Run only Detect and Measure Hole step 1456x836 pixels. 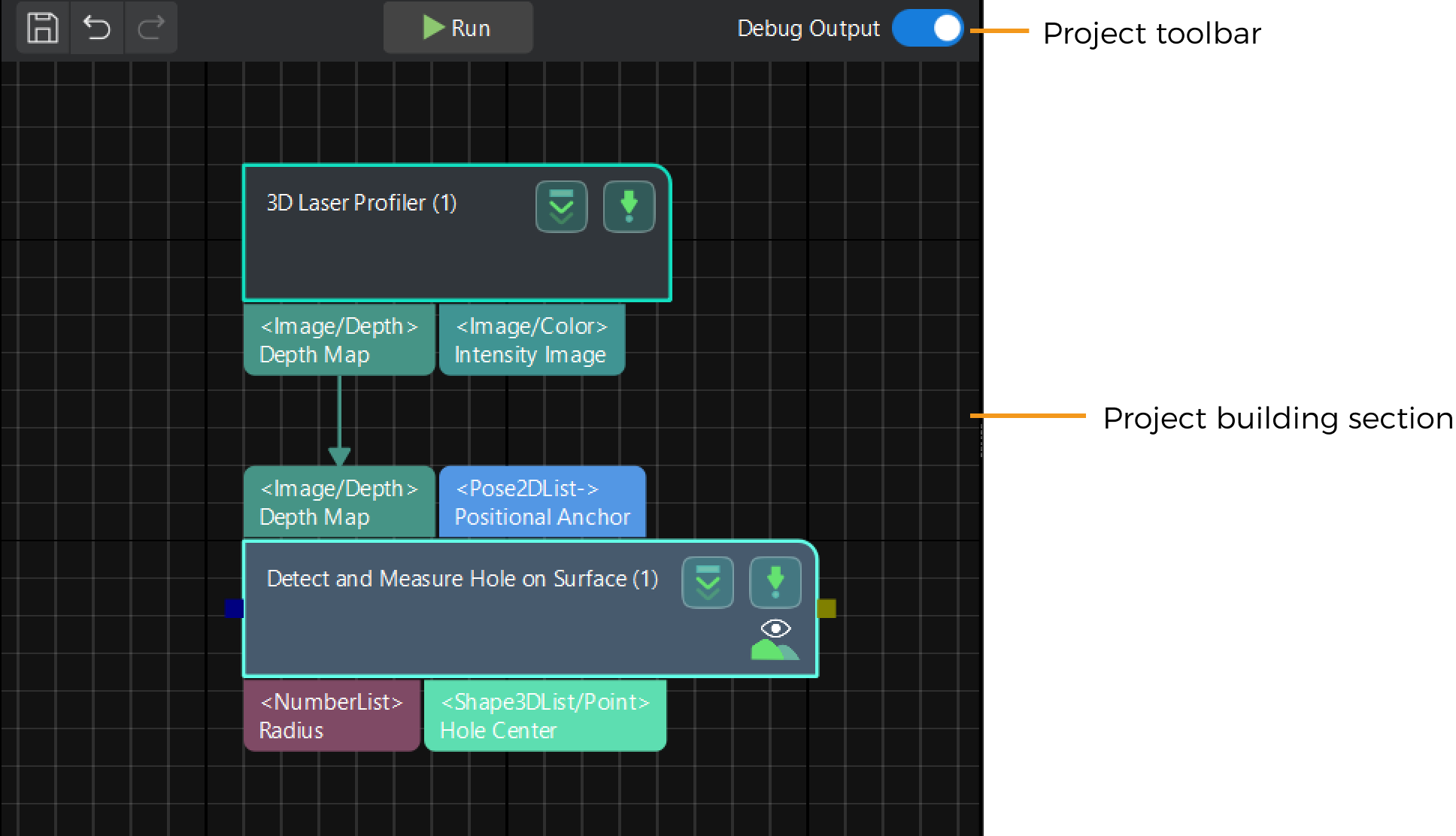click(775, 583)
